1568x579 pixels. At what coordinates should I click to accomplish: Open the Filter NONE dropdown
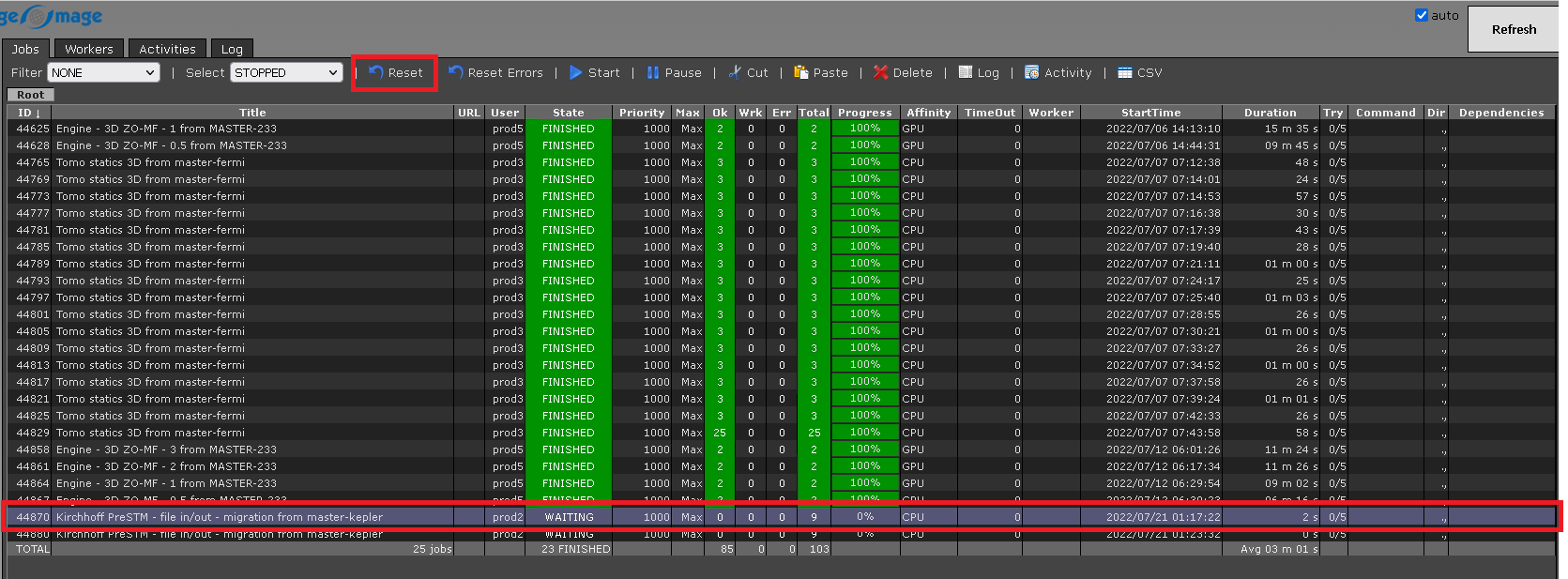(103, 72)
